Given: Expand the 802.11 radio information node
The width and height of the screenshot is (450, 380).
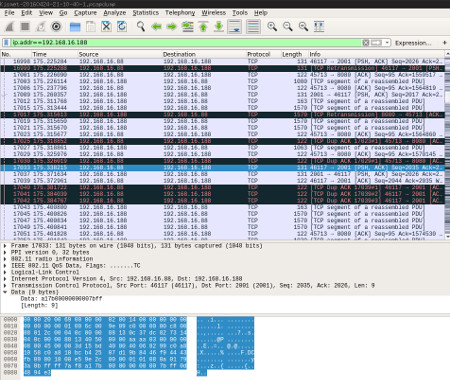Looking at the screenshot, I should [x=5, y=259].
